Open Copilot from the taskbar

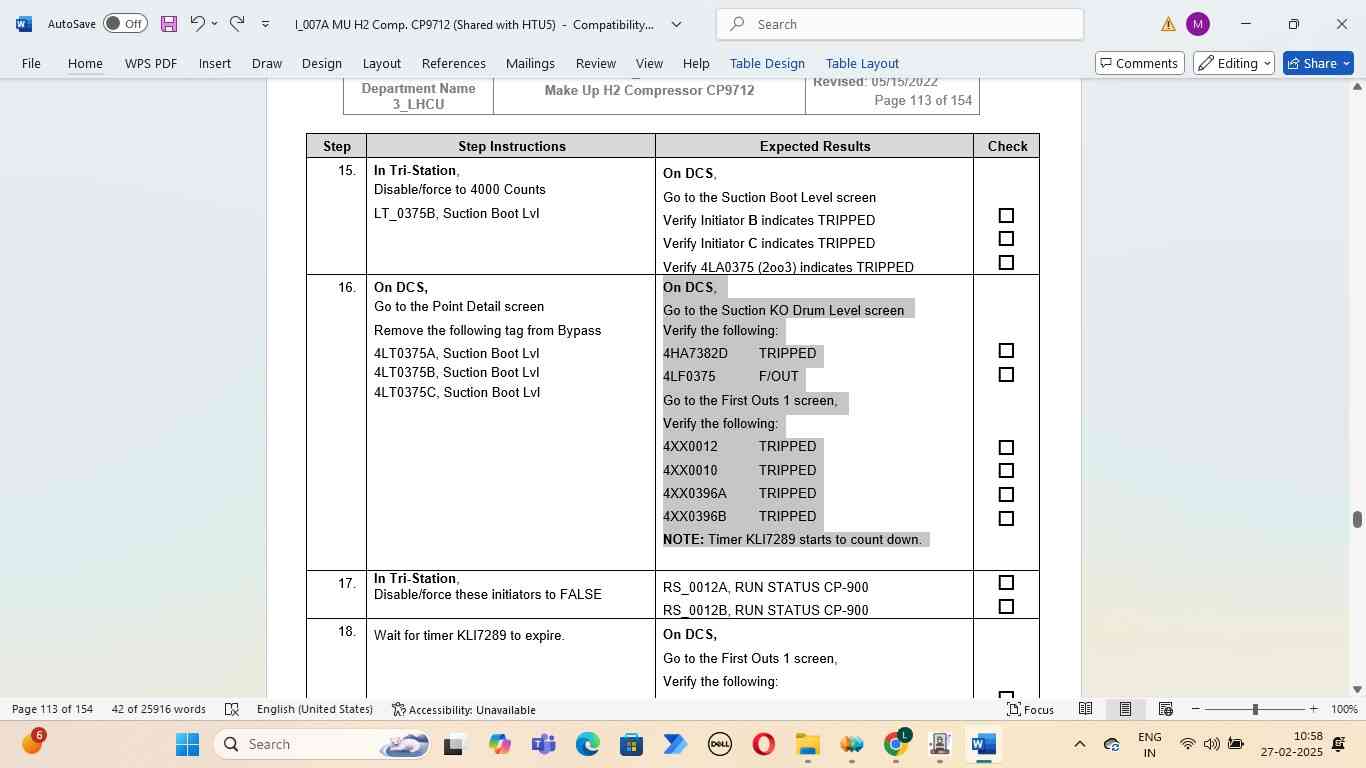click(x=499, y=744)
